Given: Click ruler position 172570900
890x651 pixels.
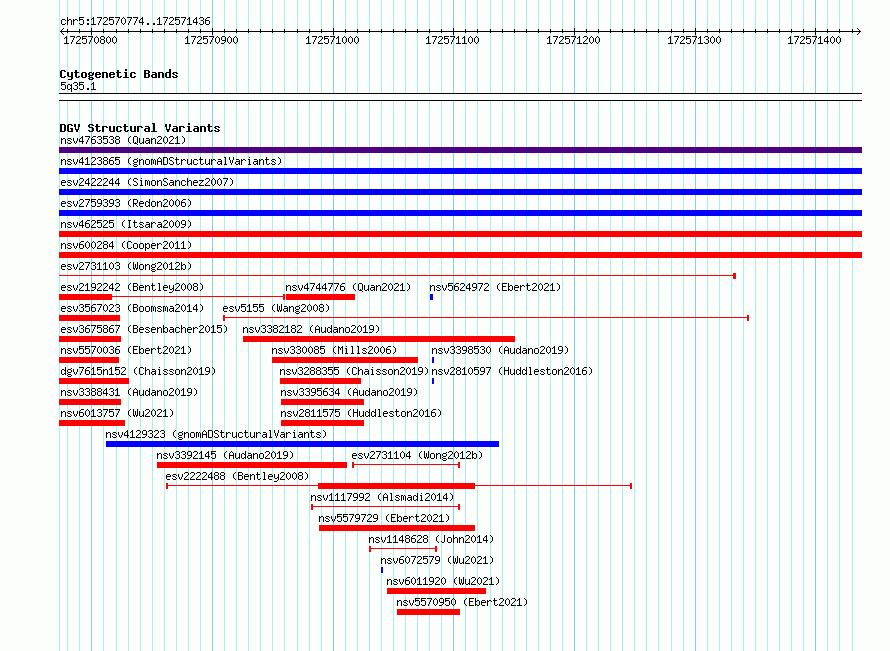Looking at the screenshot, I should tap(211, 40).
